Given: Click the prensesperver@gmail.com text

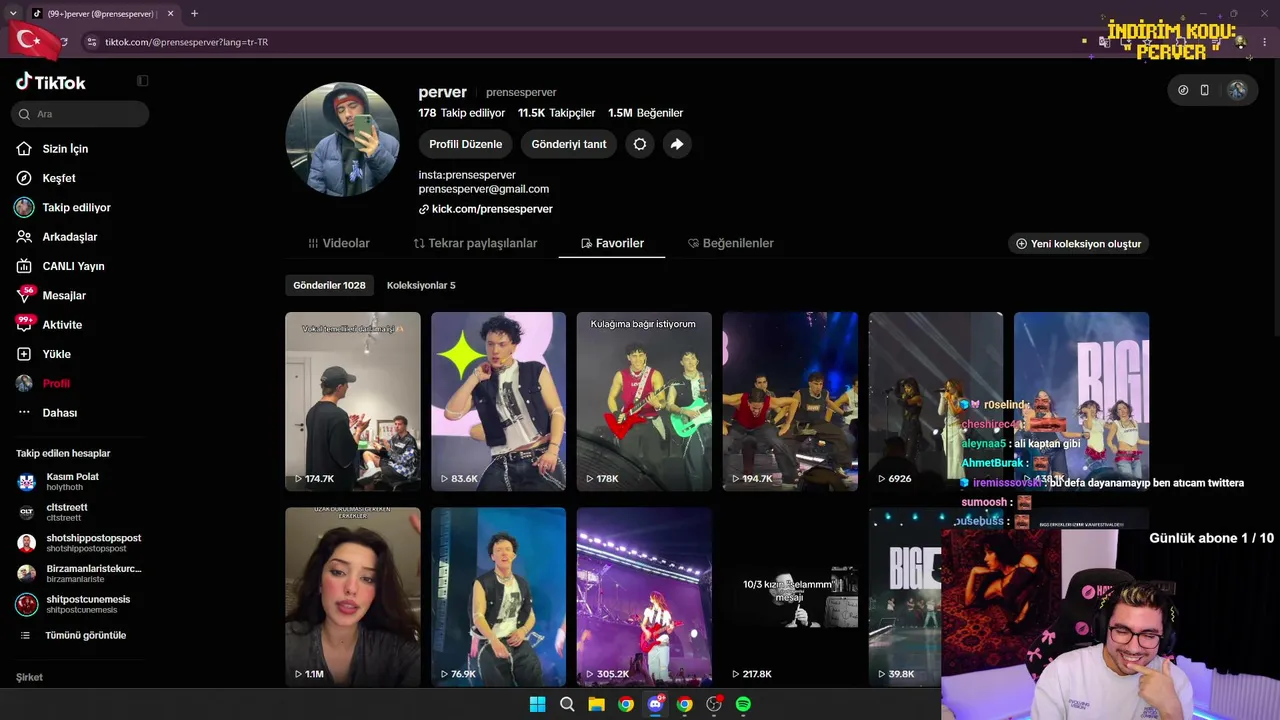Looking at the screenshot, I should click(484, 189).
